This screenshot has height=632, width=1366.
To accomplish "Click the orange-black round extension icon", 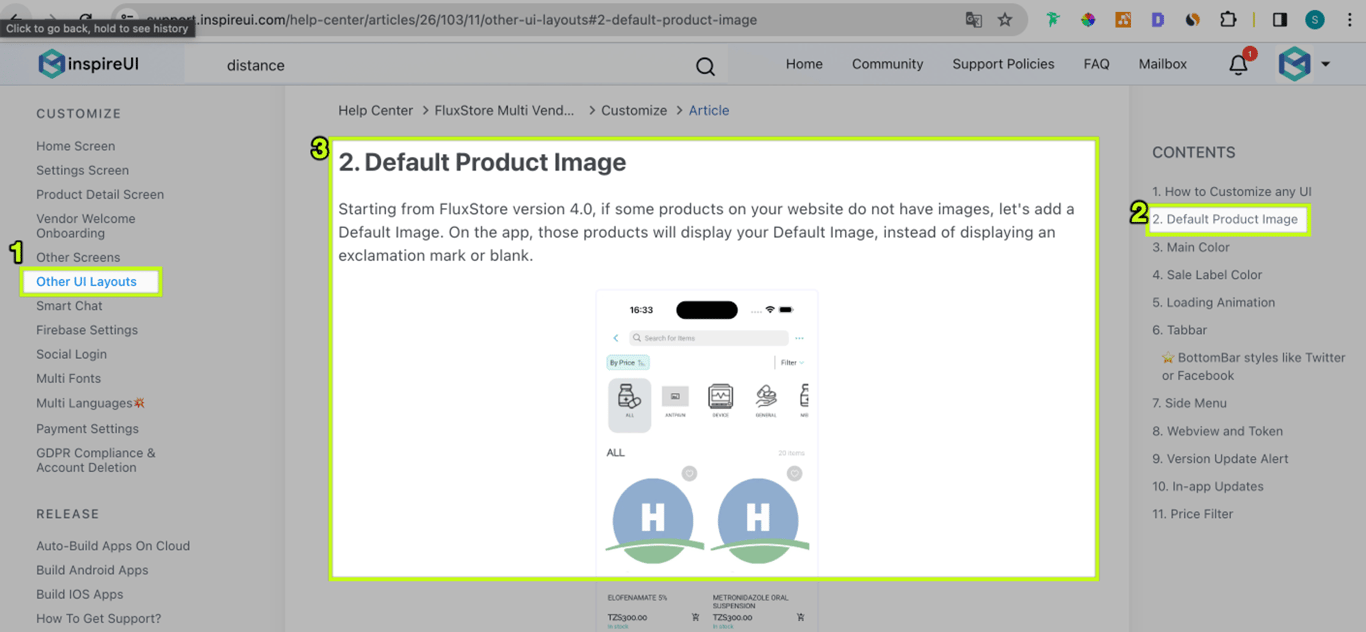I will [1192, 19].
